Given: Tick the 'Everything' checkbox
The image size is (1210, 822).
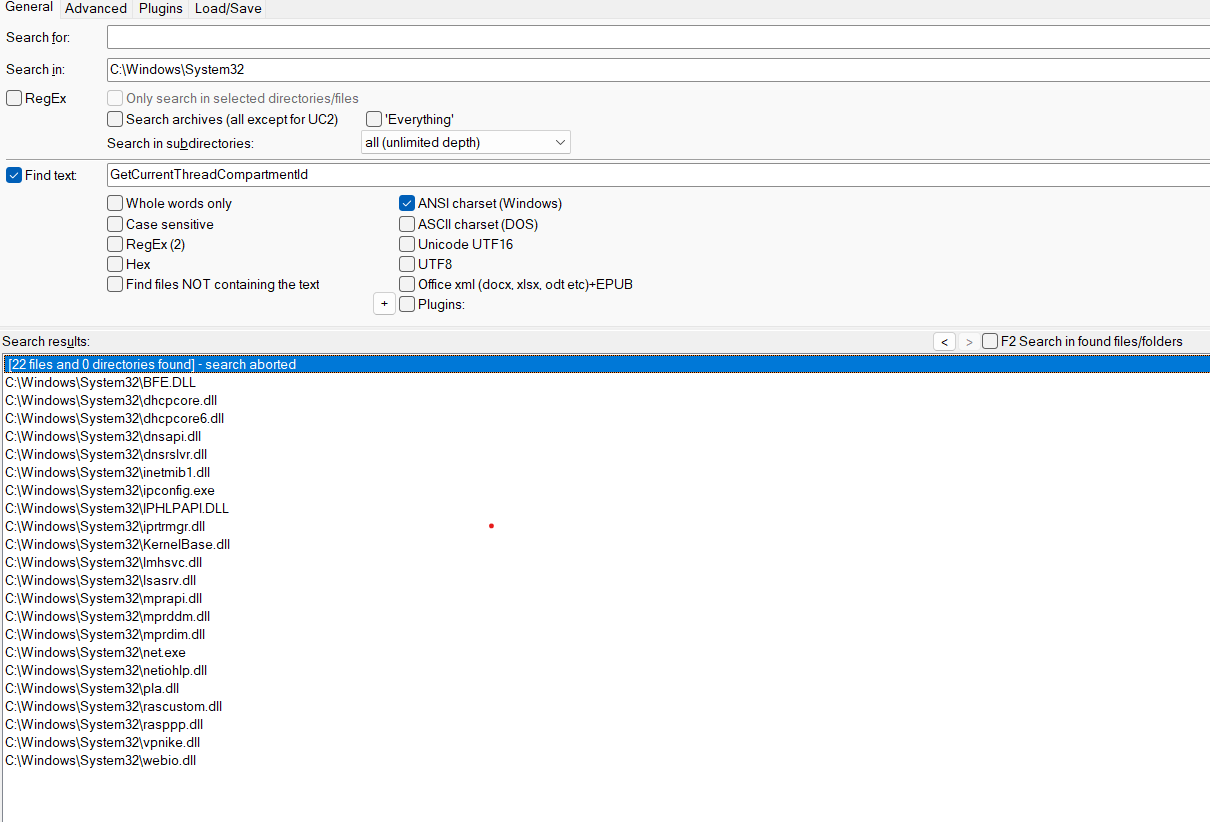Looking at the screenshot, I should [x=374, y=119].
